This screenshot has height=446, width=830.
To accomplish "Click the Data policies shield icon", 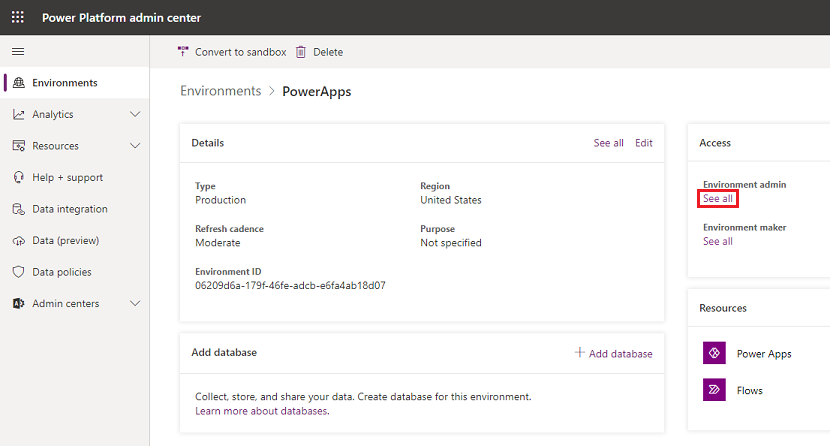I will pos(19,272).
